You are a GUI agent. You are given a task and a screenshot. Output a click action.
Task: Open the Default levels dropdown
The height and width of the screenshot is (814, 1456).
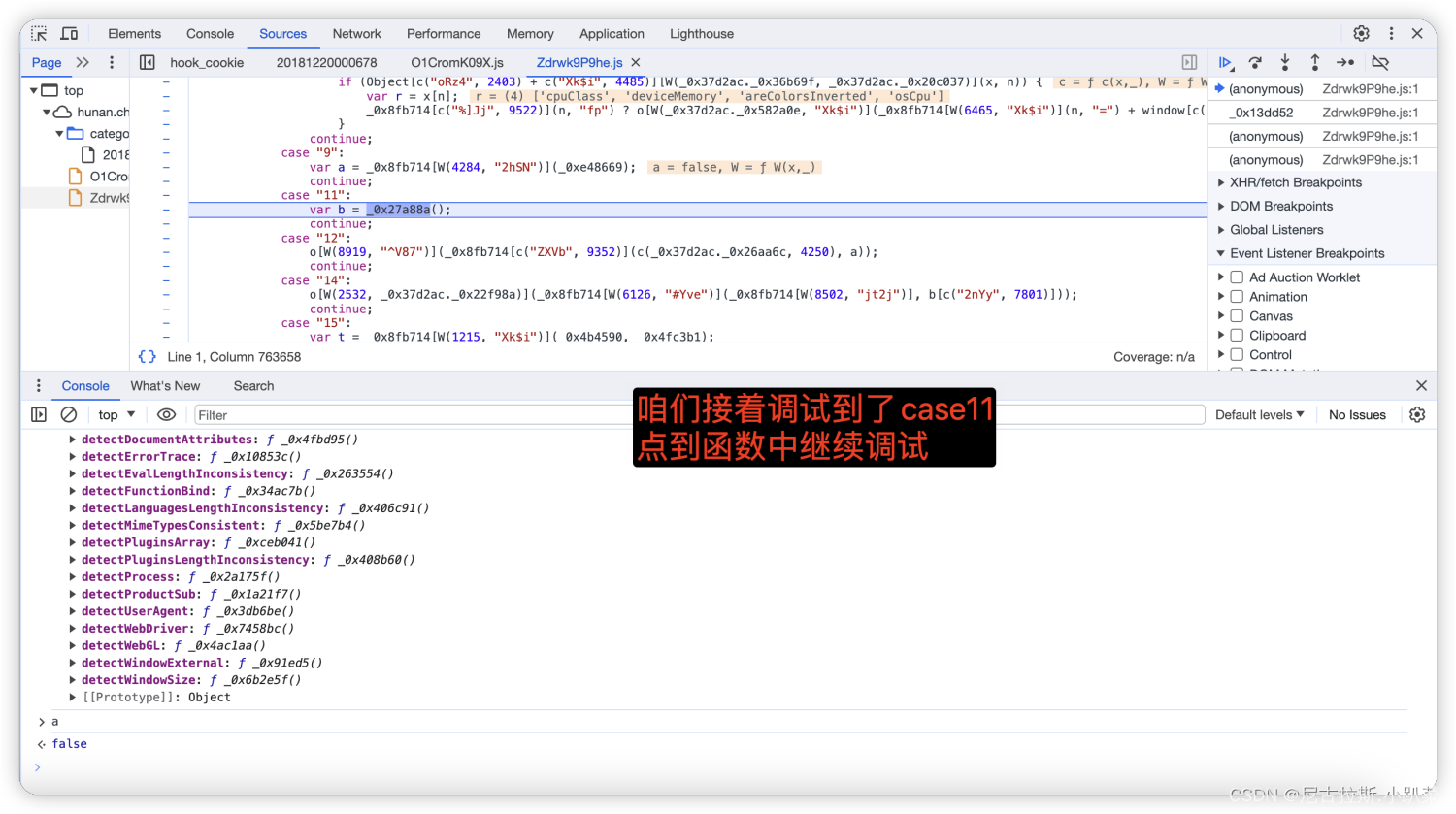[1259, 414]
